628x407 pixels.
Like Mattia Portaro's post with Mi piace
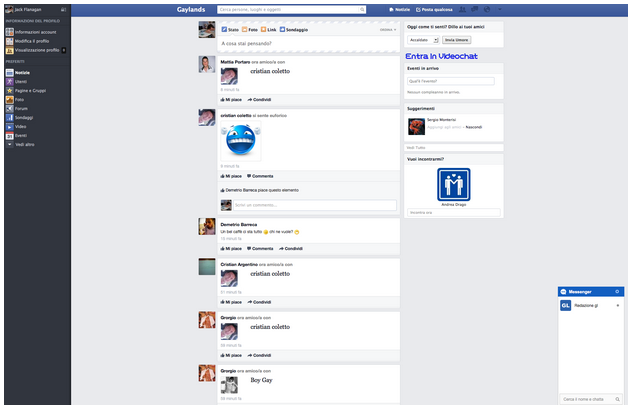[231, 99]
